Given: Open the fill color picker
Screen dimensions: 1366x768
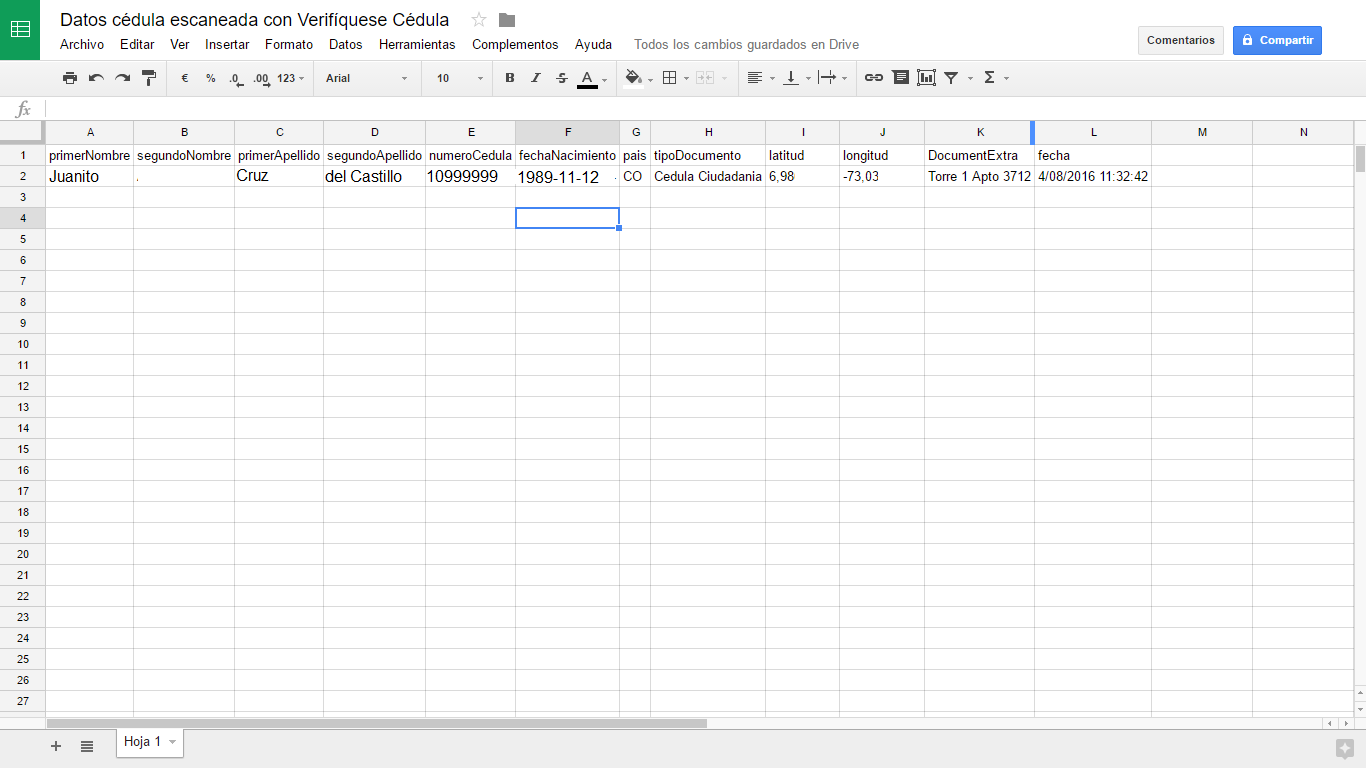Looking at the screenshot, I should coord(638,78).
